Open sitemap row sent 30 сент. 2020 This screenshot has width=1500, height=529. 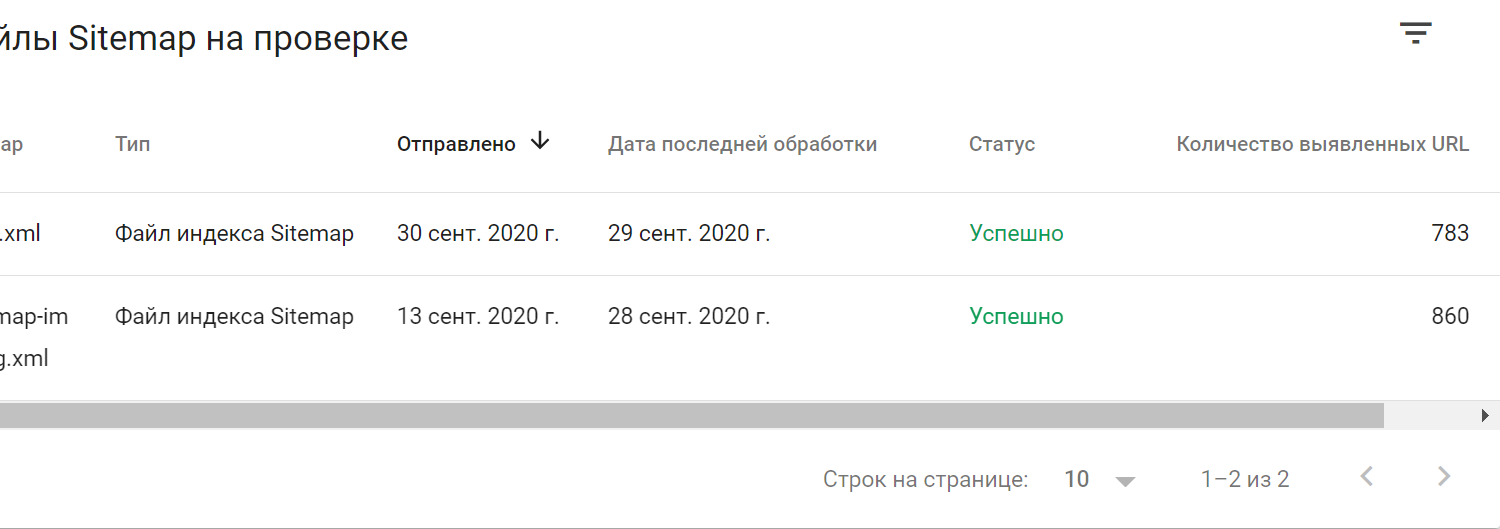(x=478, y=234)
